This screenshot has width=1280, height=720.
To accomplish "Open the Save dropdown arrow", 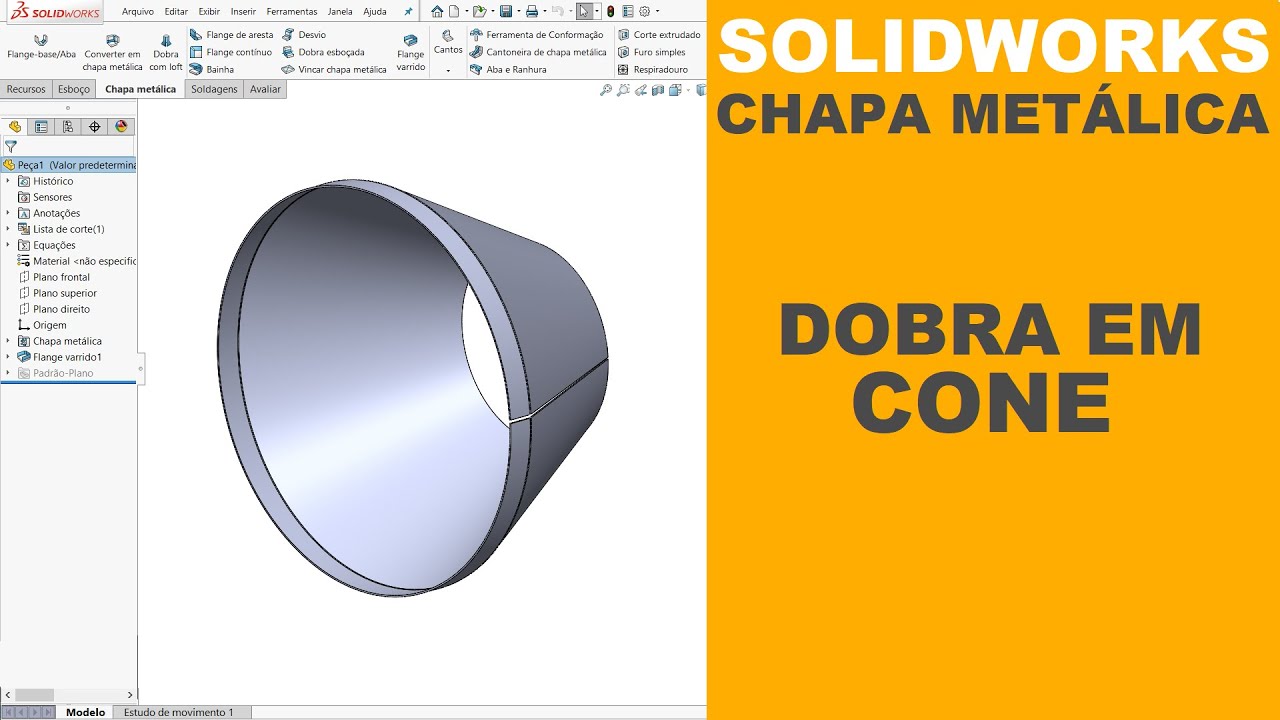I will pos(517,12).
